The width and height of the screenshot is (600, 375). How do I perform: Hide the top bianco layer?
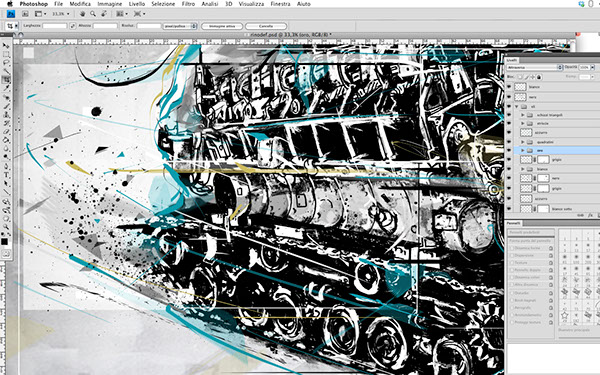click(x=509, y=87)
